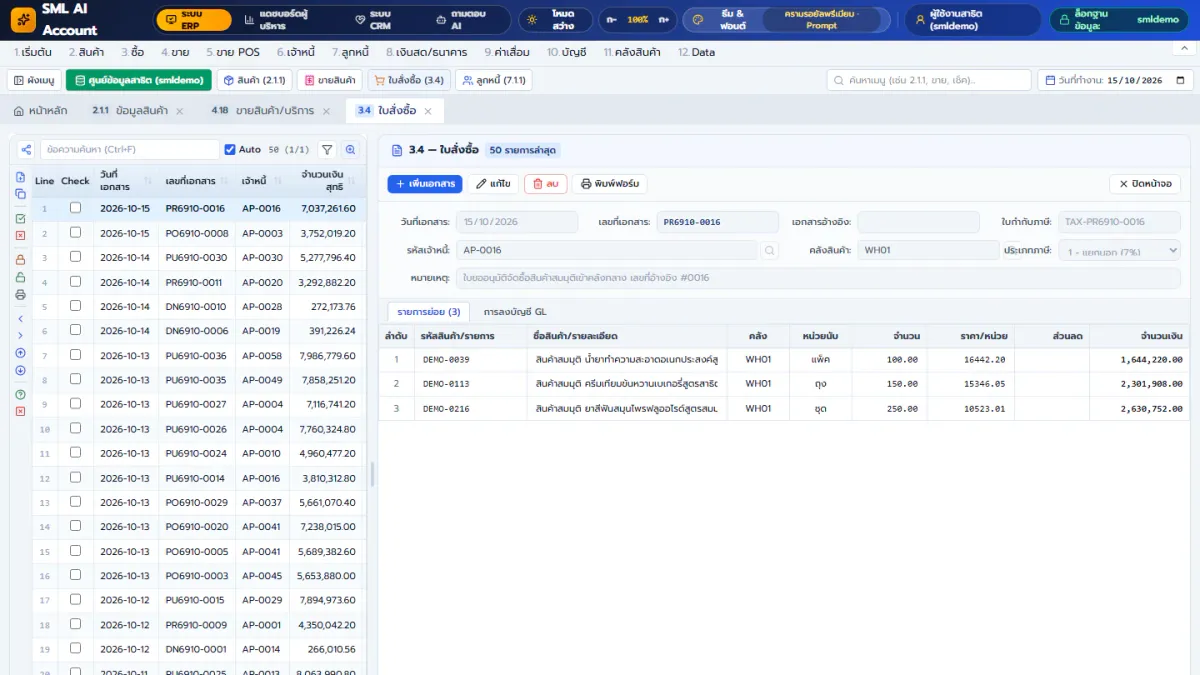Click the green open padlock icon

(x=20, y=276)
